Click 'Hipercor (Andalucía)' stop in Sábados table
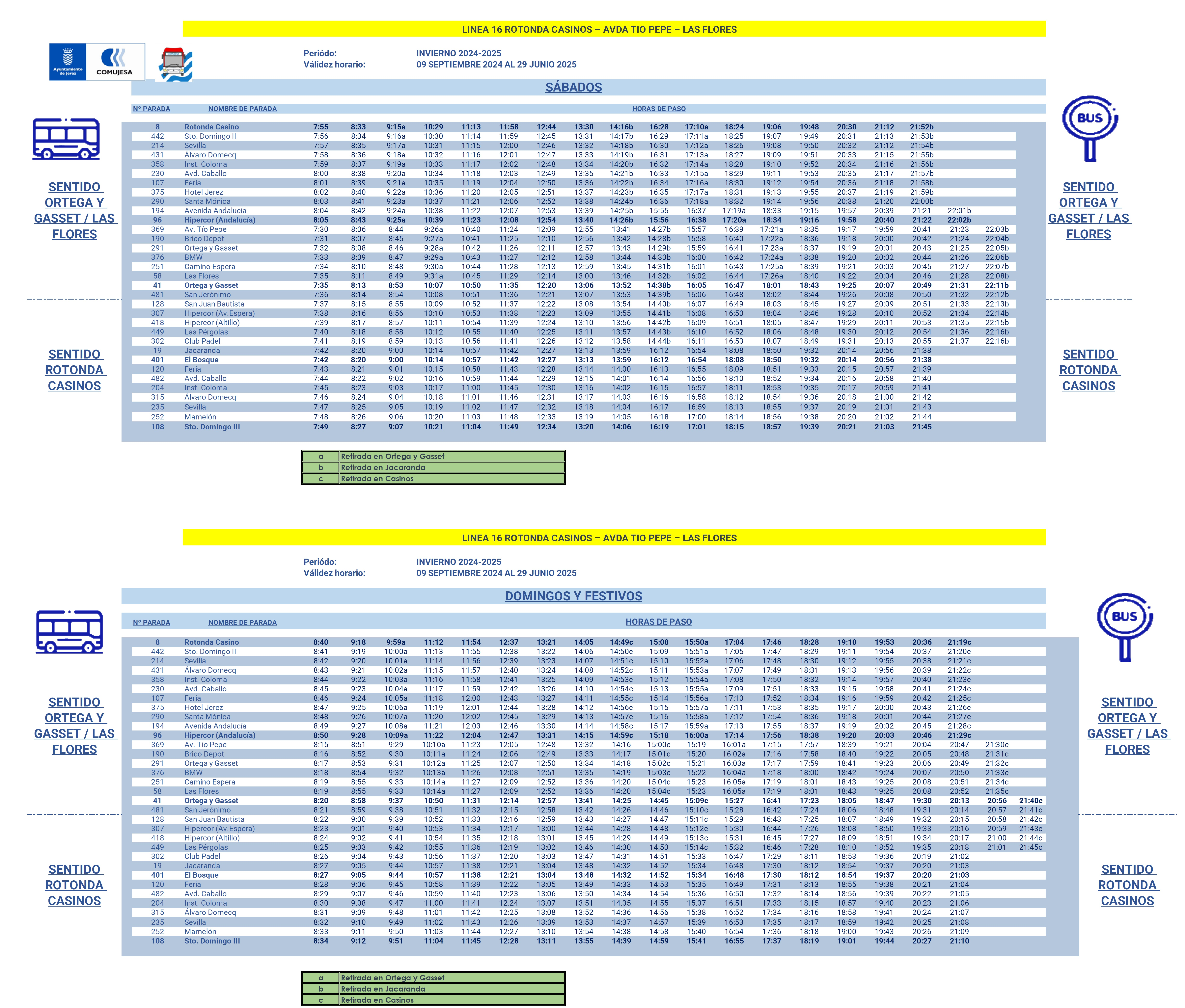 click(x=220, y=220)
